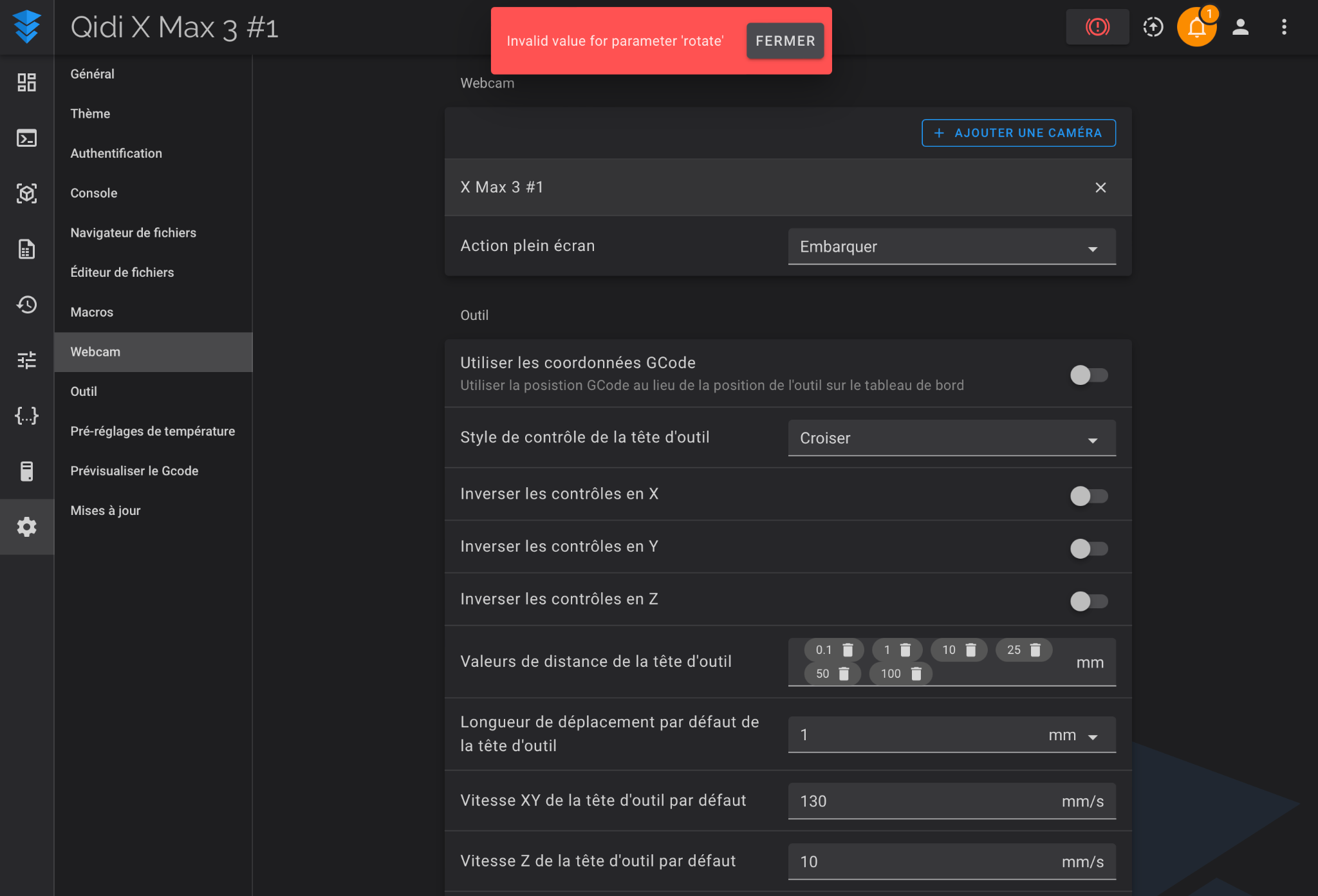Open the Style de contrôle dropdown
This screenshot has width=1318, height=896.
coord(952,438)
